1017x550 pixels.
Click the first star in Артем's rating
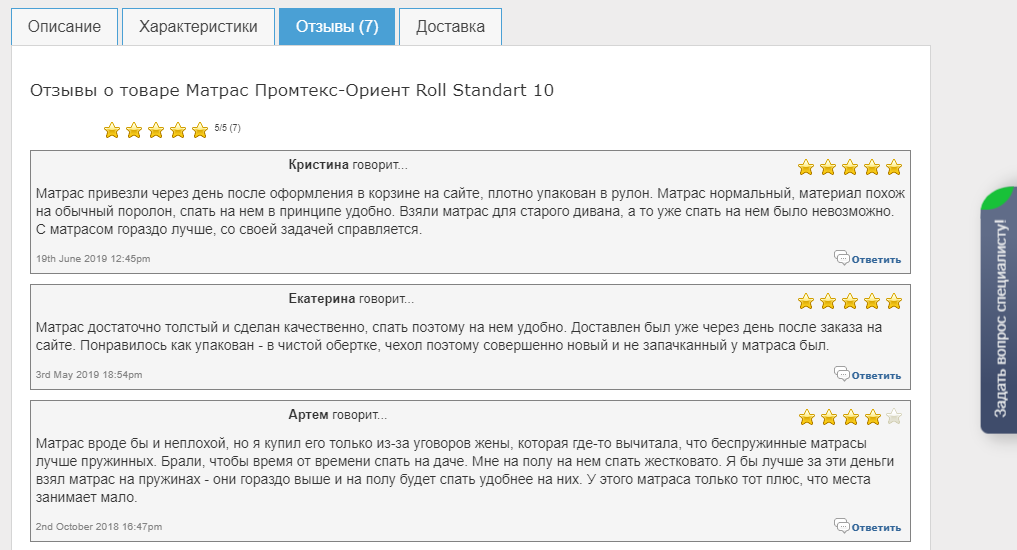(x=807, y=417)
